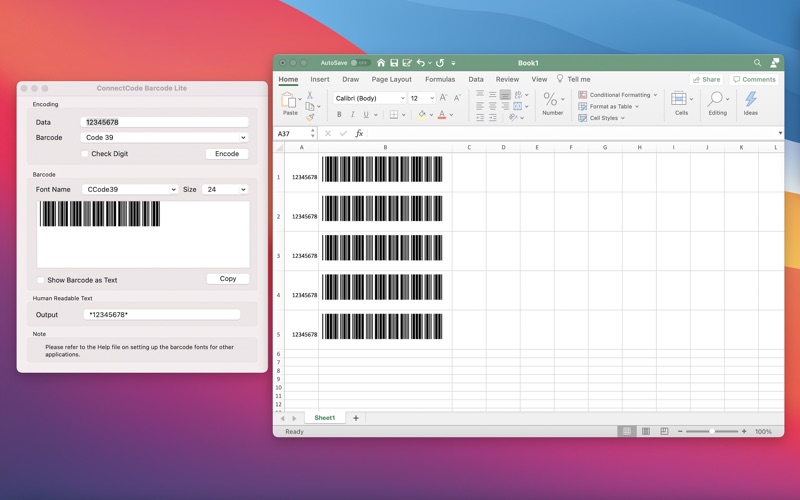Click the red font color swatch
The width and height of the screenshot is (800, 500).
pyautogui.click(x=442, y=114)
